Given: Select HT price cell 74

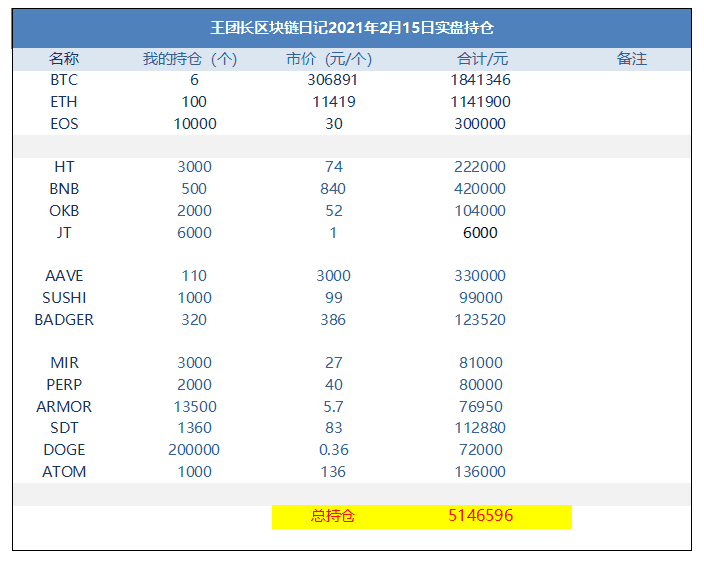Looking at the screenshot, I should pyautogui.click(x=334, y=167).
